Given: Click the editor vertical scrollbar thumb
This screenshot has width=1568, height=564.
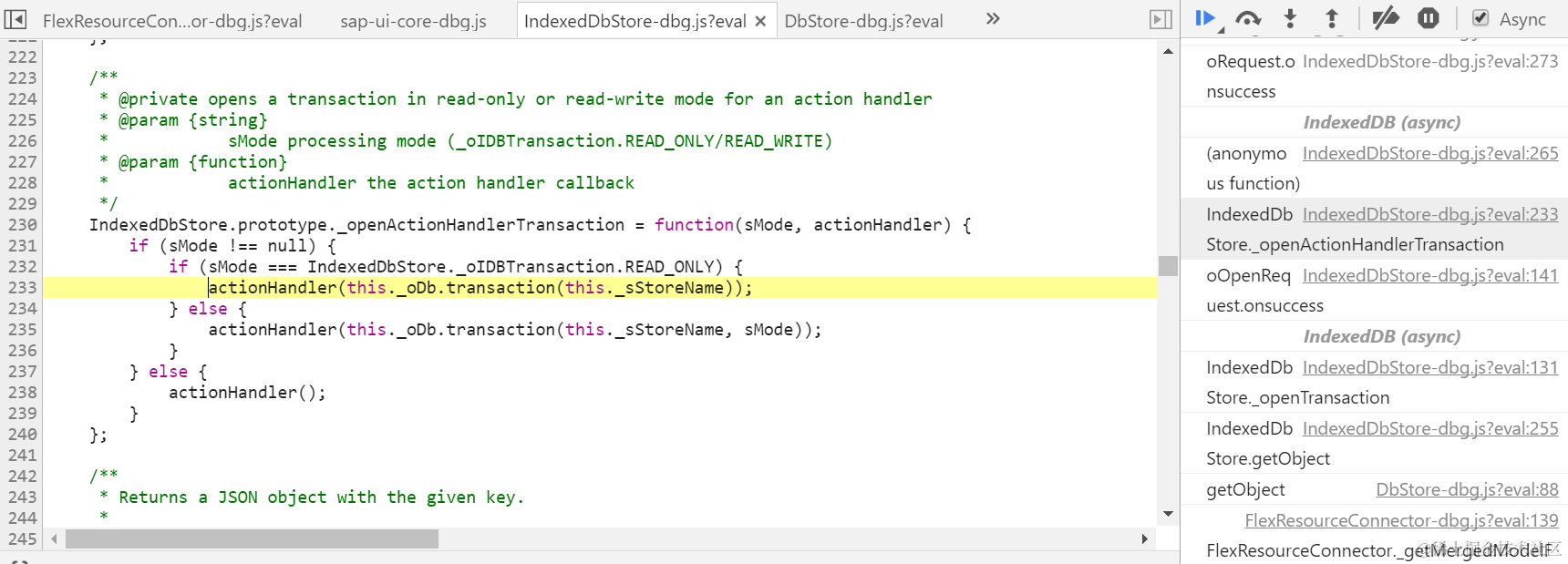Looking at the screenshot, I should tap(1168, 266).
